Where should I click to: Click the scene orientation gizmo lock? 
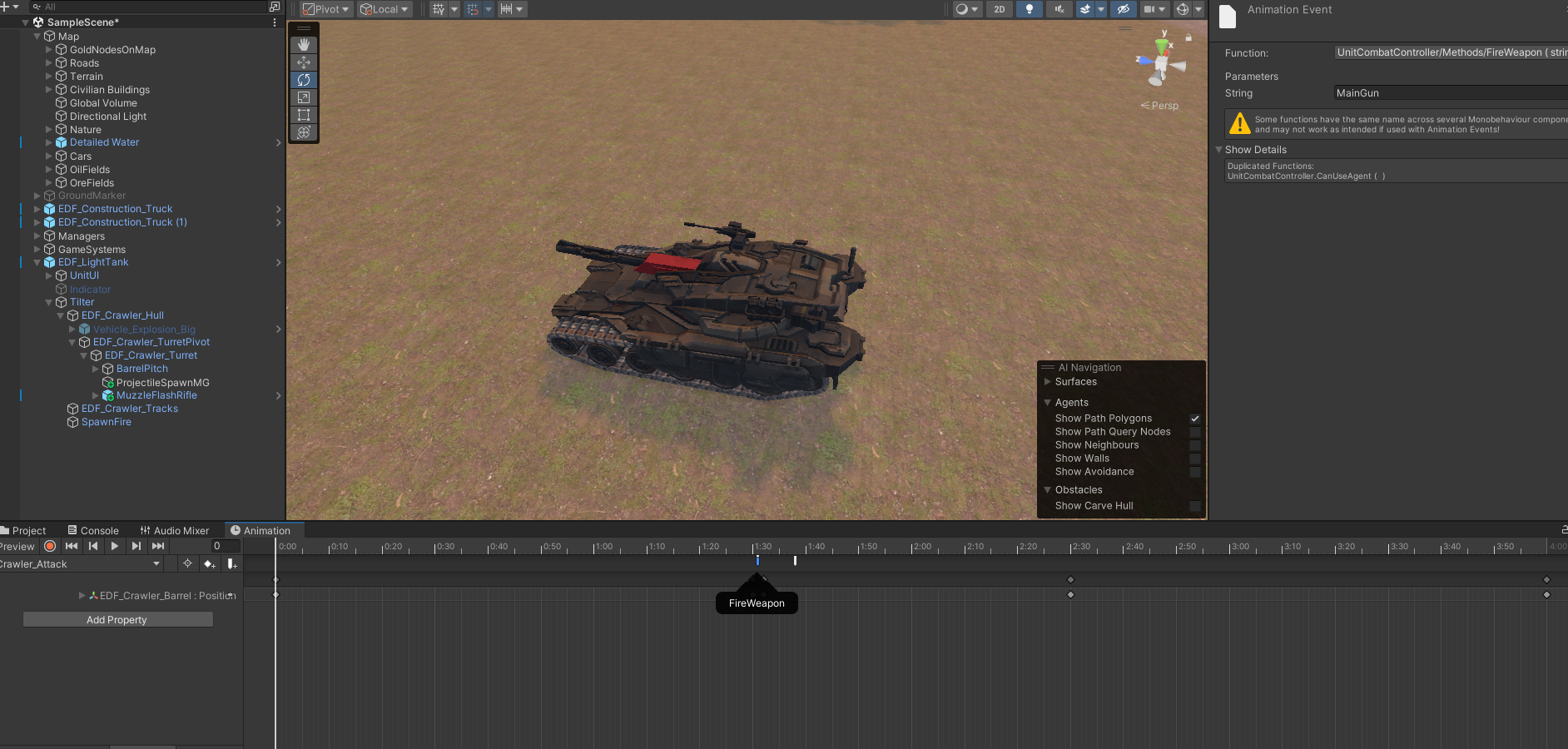pos(1188,37)
